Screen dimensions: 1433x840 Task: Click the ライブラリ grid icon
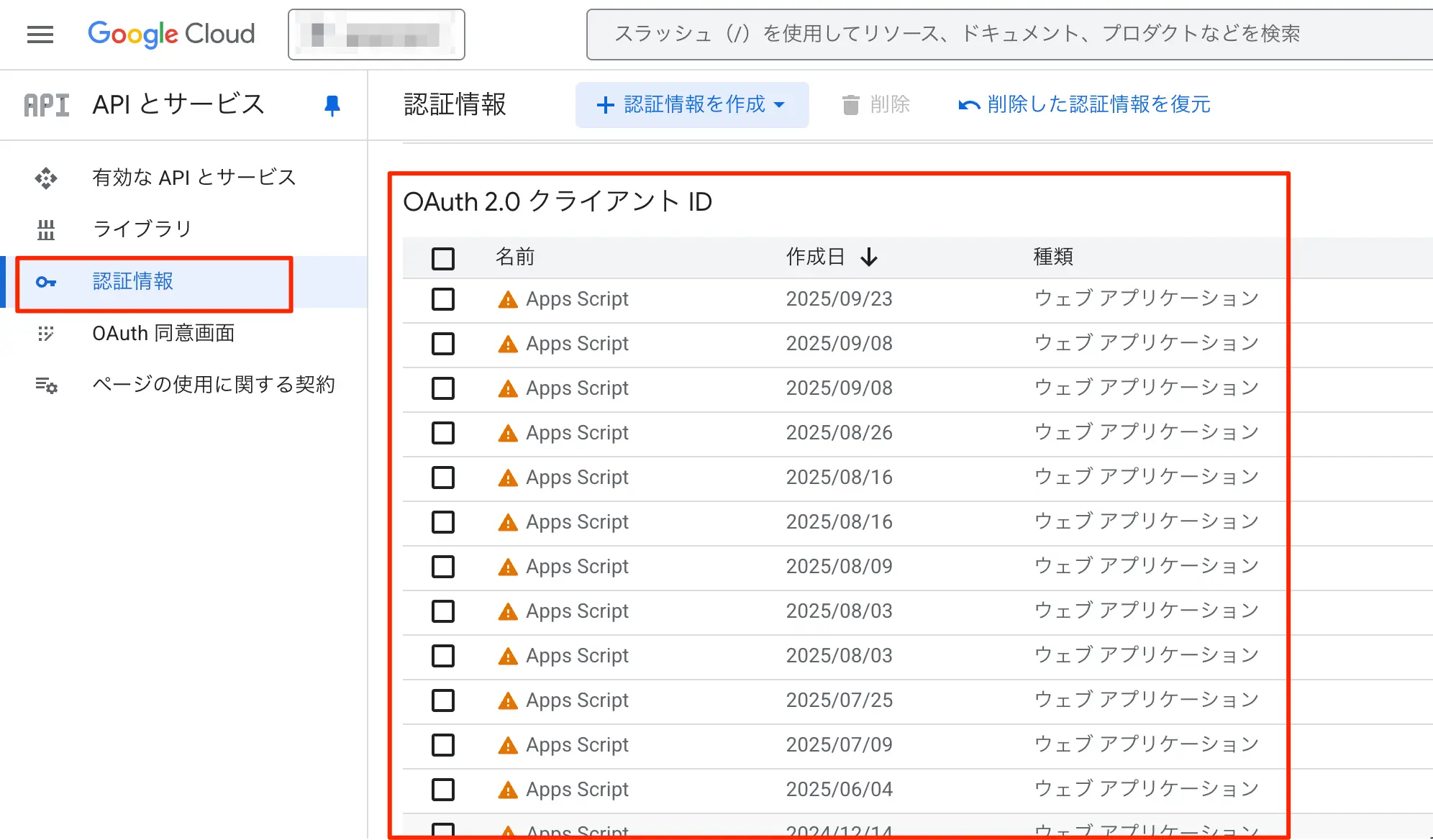(46, 229)
